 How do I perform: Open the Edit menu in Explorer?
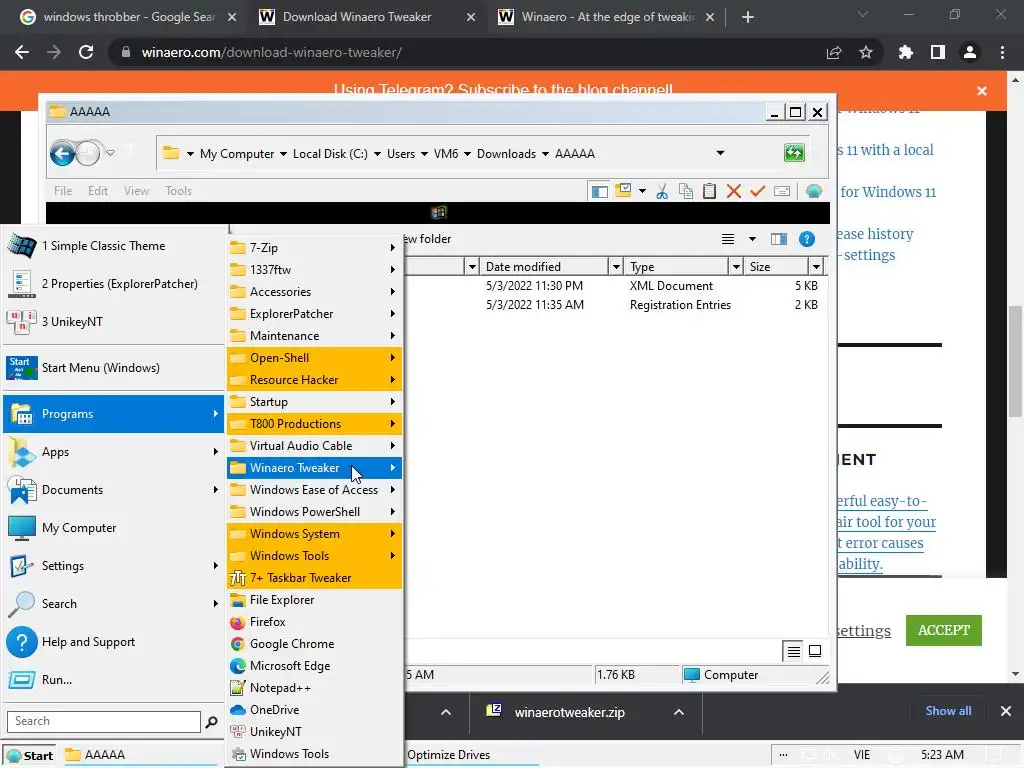coord(98,191)
